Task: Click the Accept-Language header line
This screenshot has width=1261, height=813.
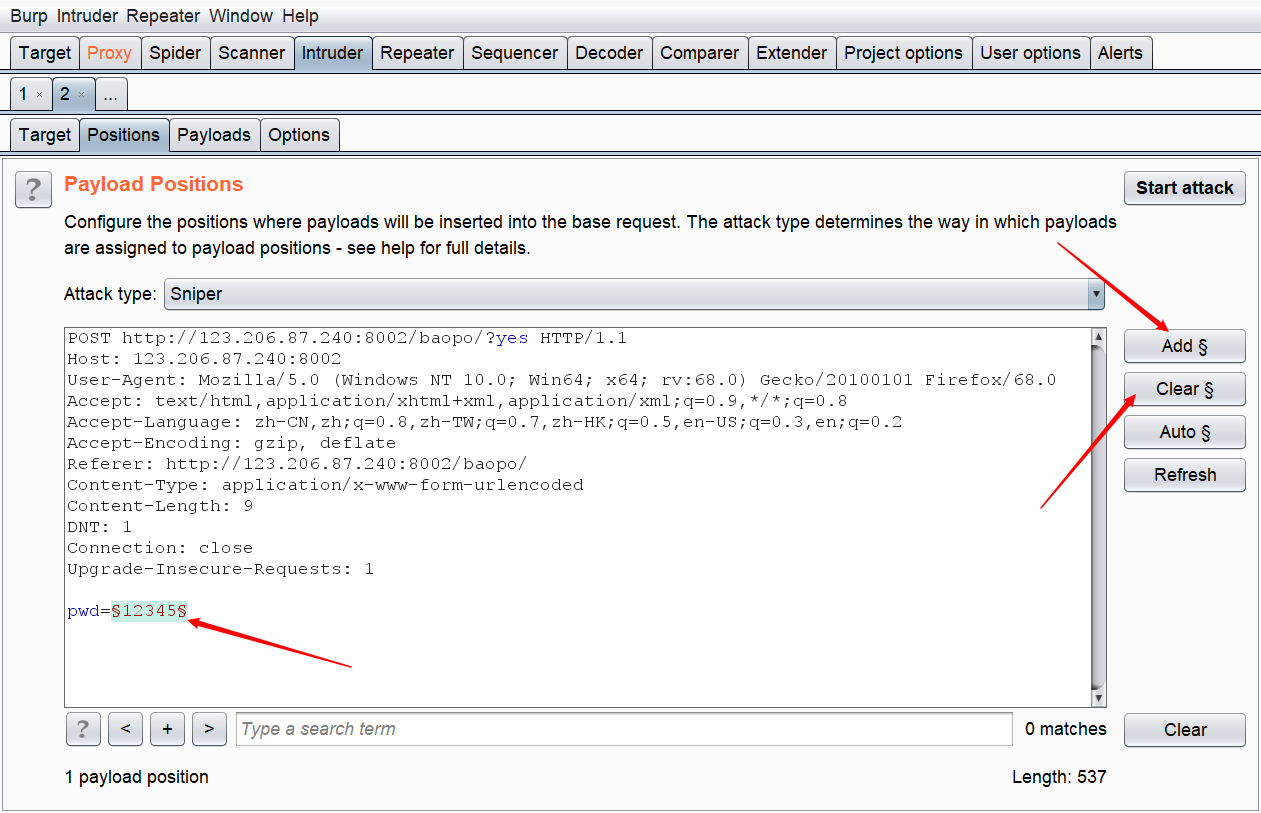Action: (484, 422)
